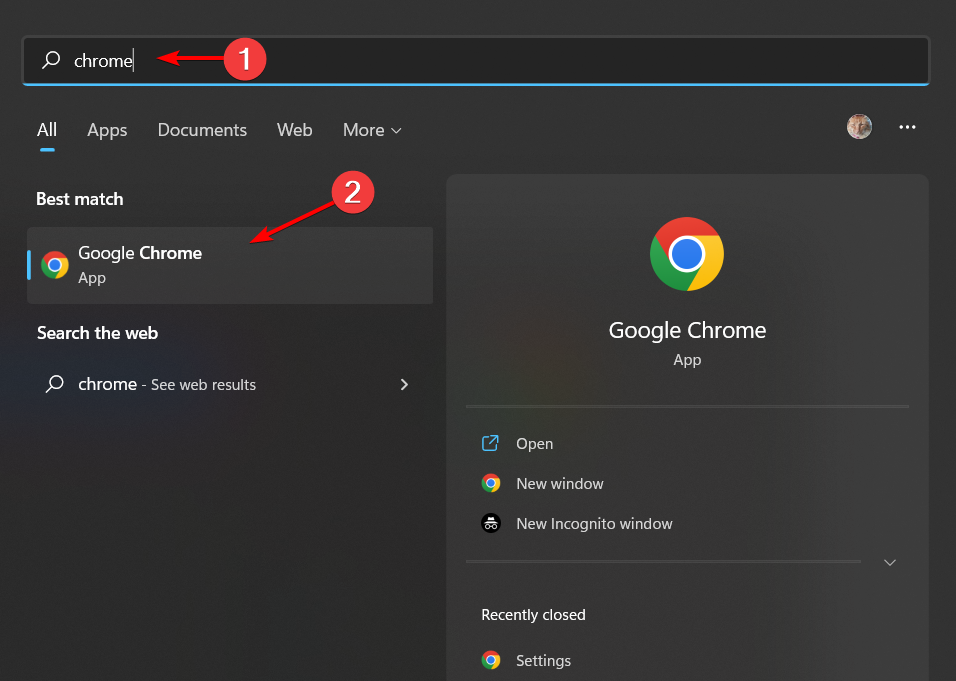Click the Incognito spy icon
This screenshot has width=956, height=681.
point(491,523)
